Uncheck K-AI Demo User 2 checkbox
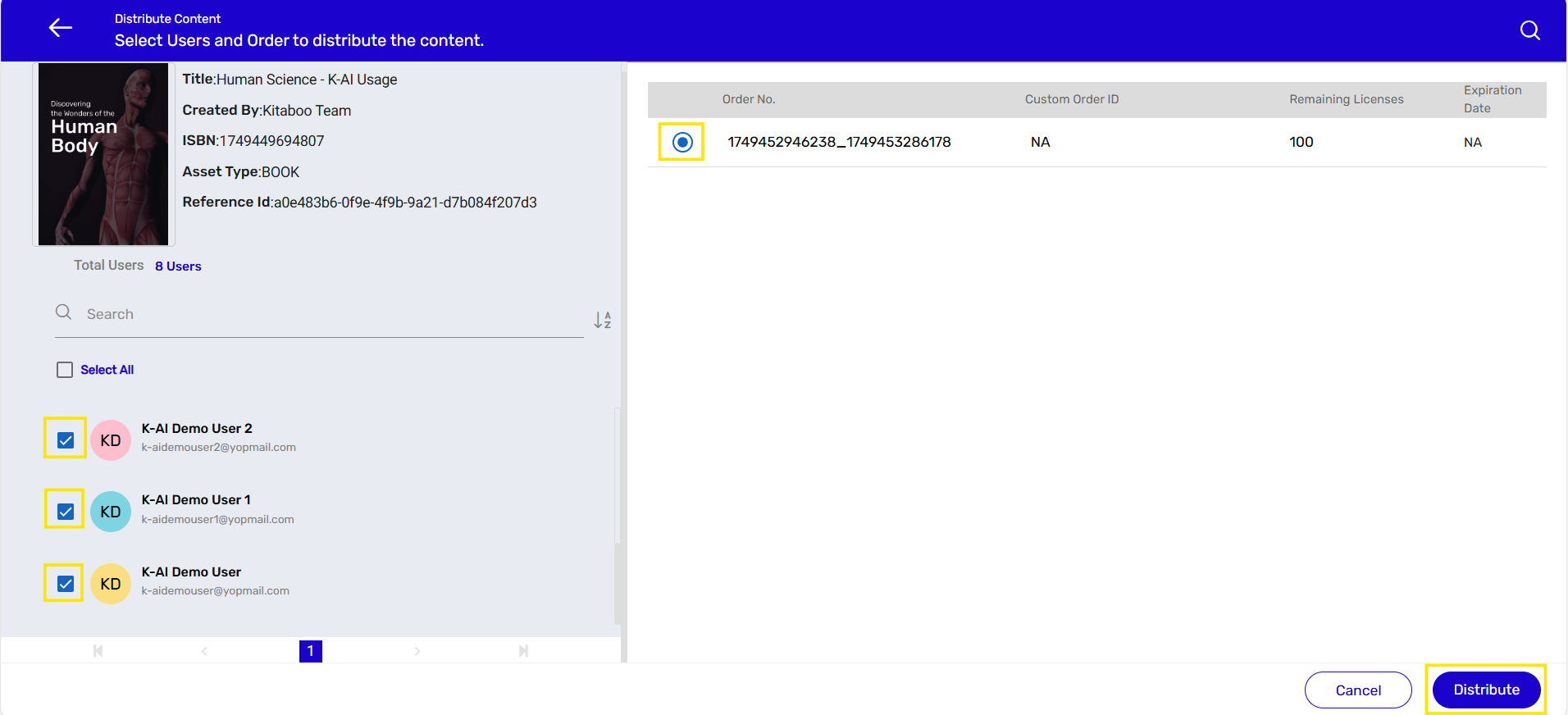Viewport: 1568px width, 715px height. [x=66, y=440]
